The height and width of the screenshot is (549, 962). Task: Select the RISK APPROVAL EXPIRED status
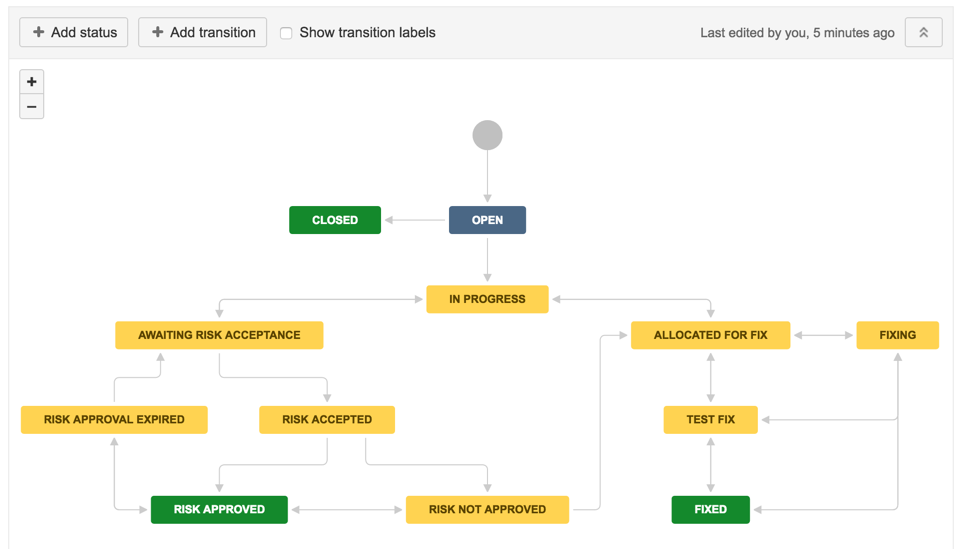(x=114, y=420)
